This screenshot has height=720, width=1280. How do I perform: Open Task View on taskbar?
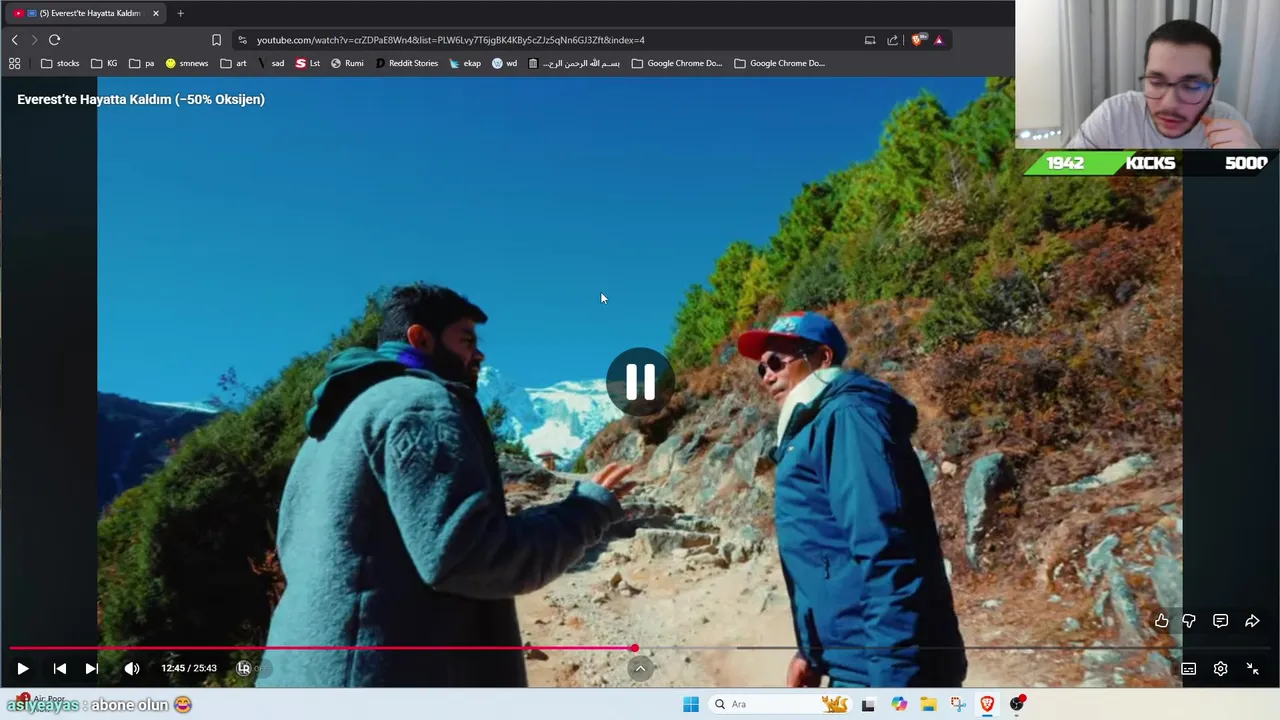tap(868, 704)
